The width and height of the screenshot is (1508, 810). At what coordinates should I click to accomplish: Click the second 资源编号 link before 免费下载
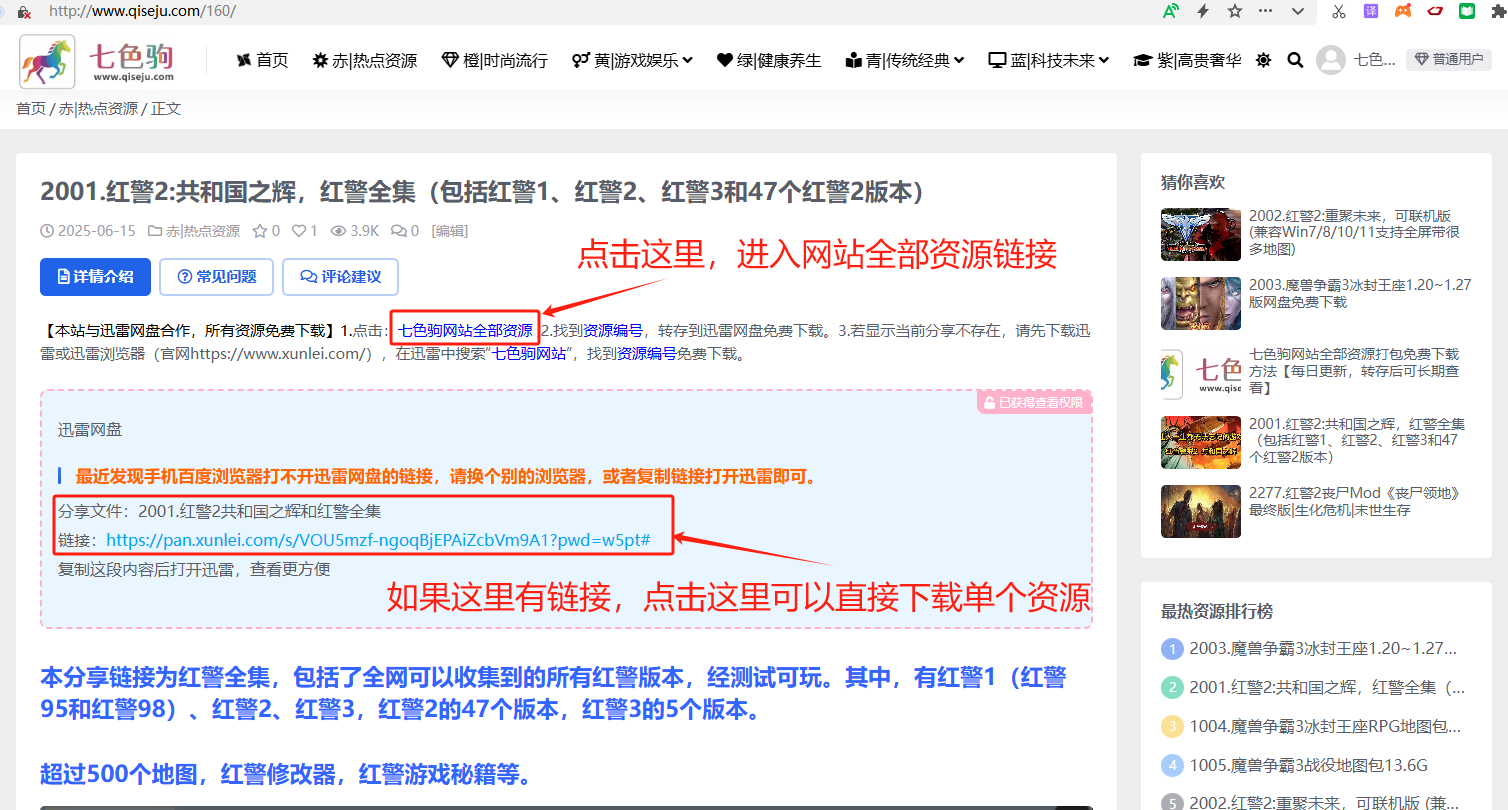pyautogui.click(x=646, y=353)
